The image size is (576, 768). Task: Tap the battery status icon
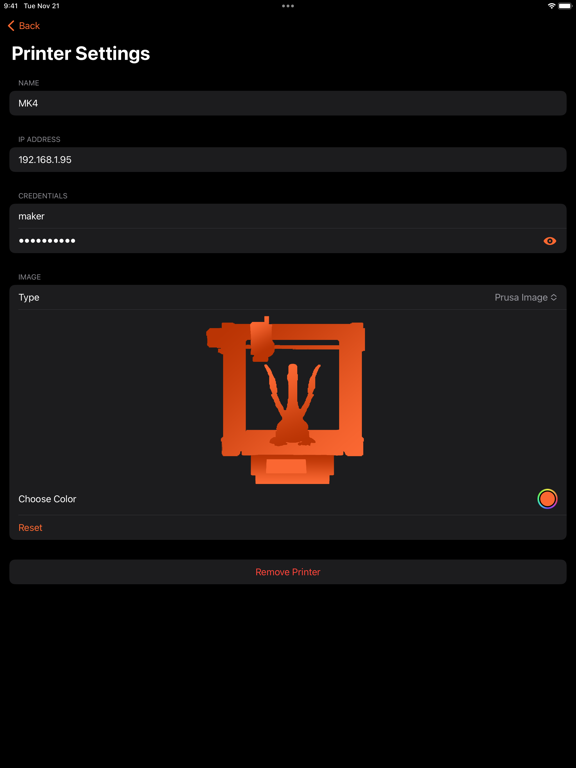tap(565, 6)
